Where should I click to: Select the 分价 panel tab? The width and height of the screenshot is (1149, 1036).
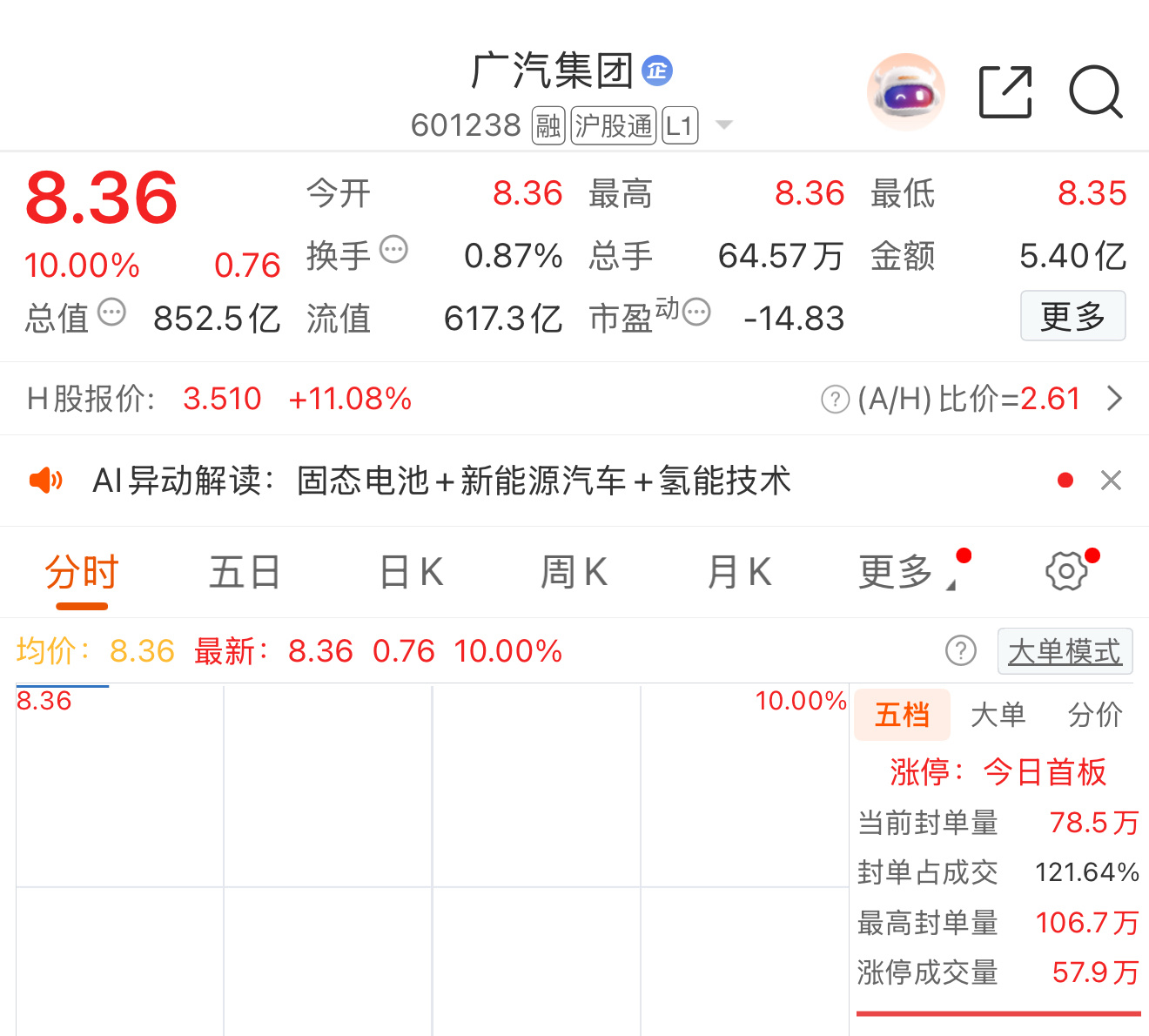click(x=1094, y=714)
